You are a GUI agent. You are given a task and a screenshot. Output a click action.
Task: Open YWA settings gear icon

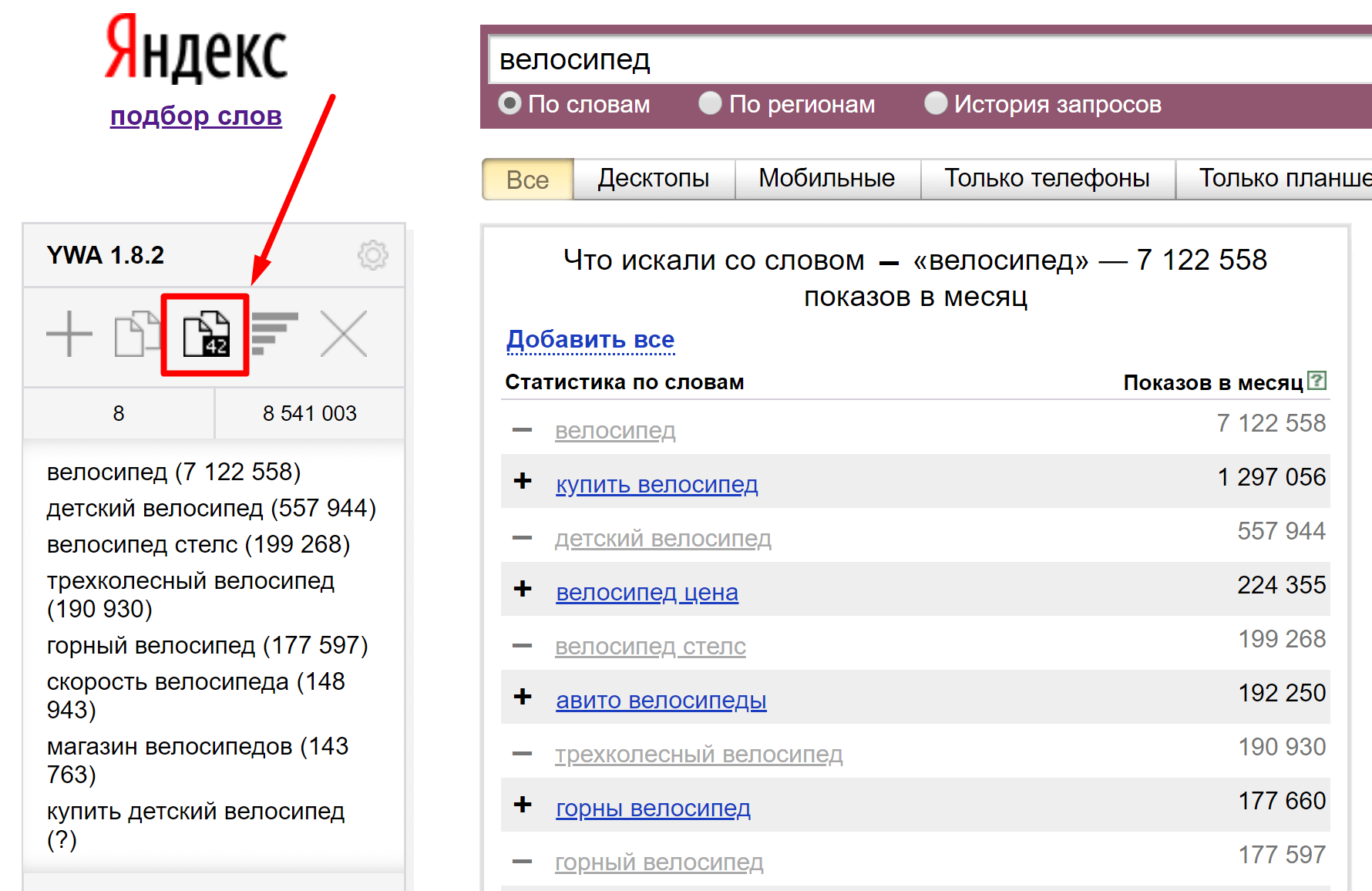[373, 255]
